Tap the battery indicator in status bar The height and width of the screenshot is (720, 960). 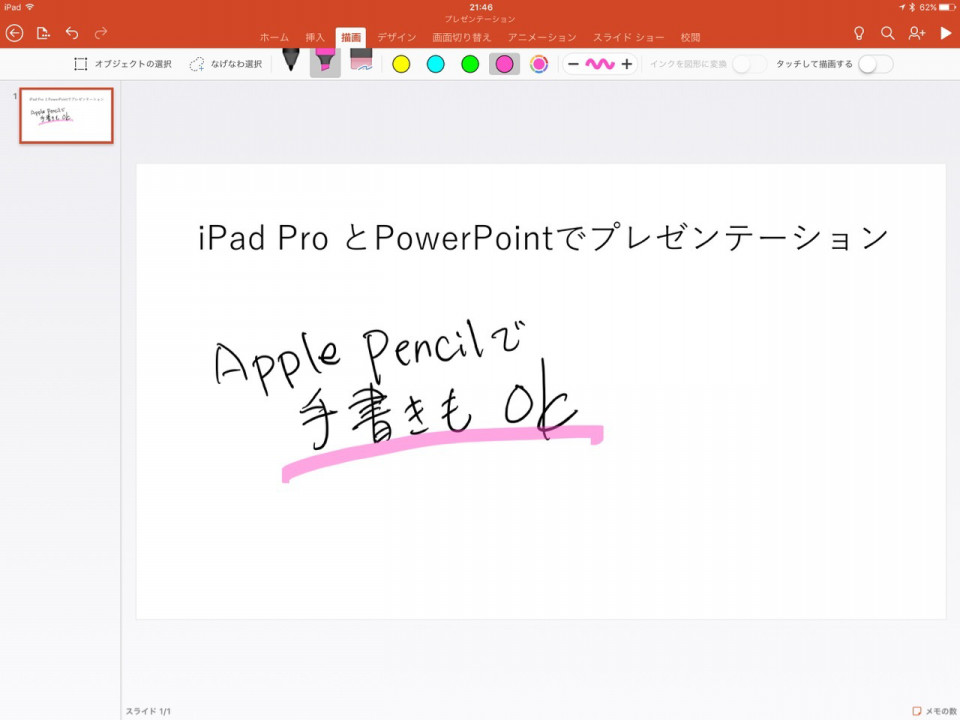(947, 7)
